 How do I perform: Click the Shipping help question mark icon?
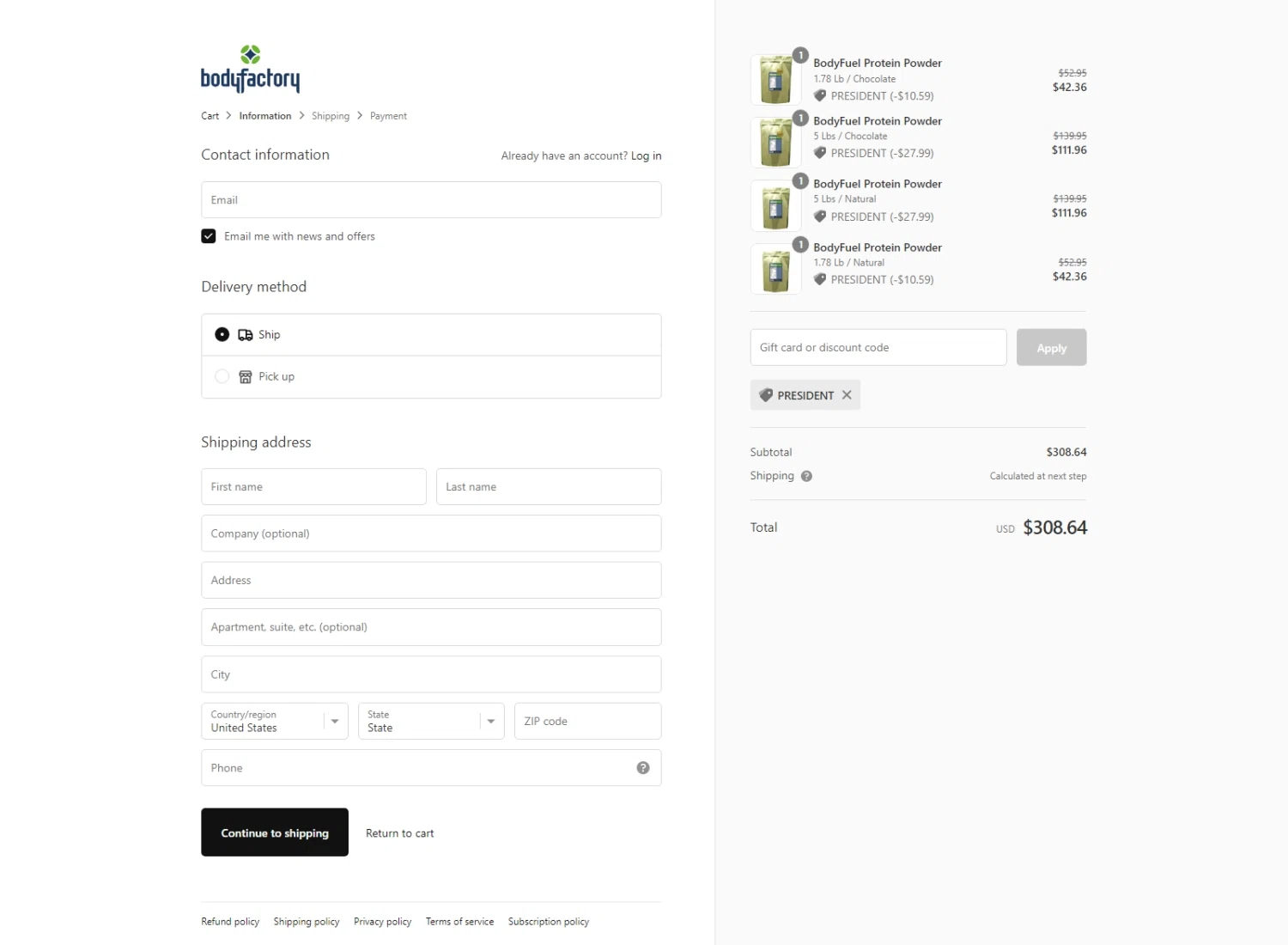pyautogui.click(x=806, y=476)
